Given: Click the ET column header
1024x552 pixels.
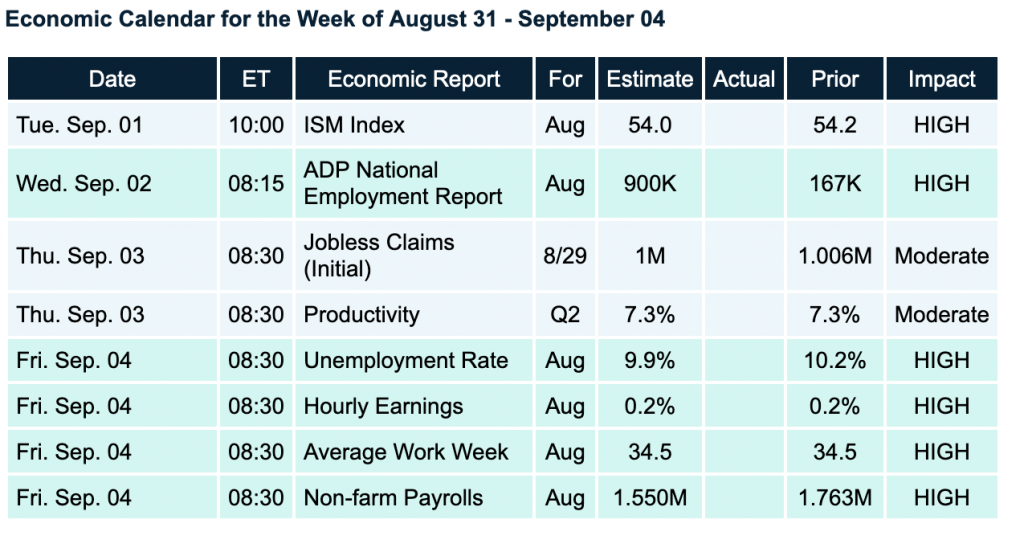Looking at the screenshot, I should [256, 79].
